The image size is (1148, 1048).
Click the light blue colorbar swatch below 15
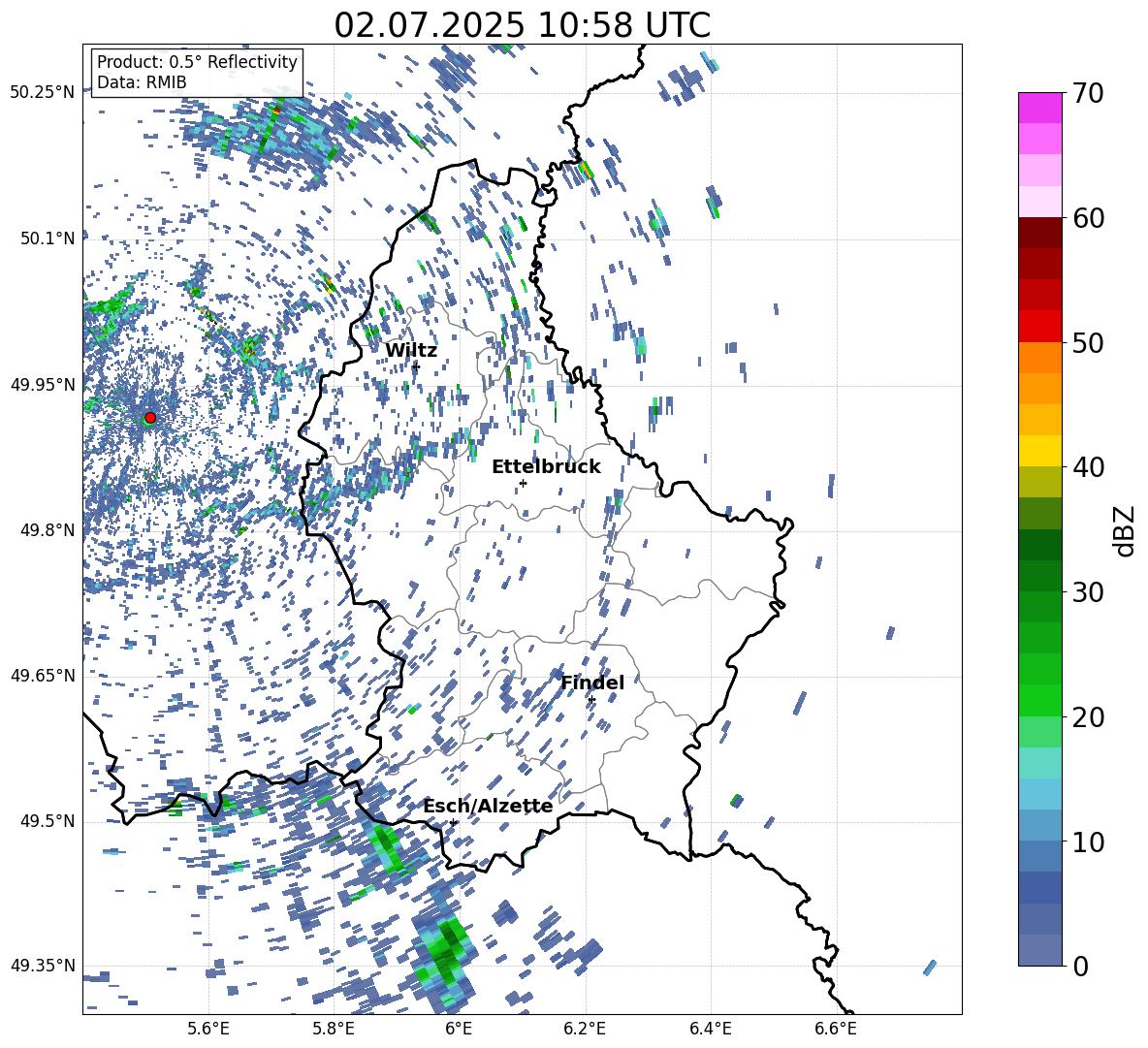coord(1039,793)
